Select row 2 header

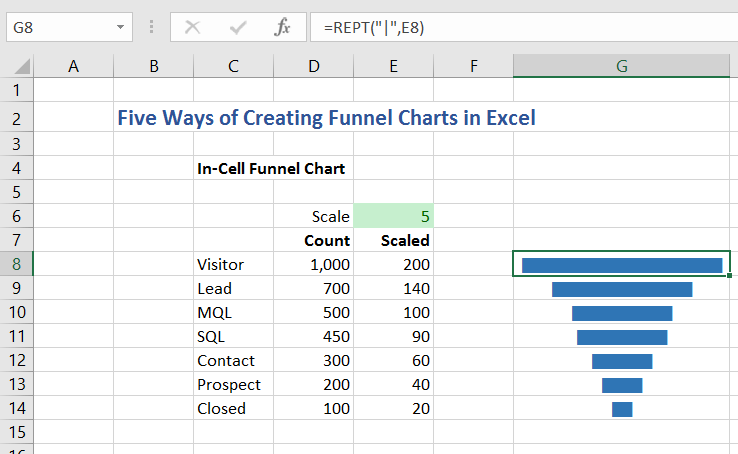tap(16, 118)
